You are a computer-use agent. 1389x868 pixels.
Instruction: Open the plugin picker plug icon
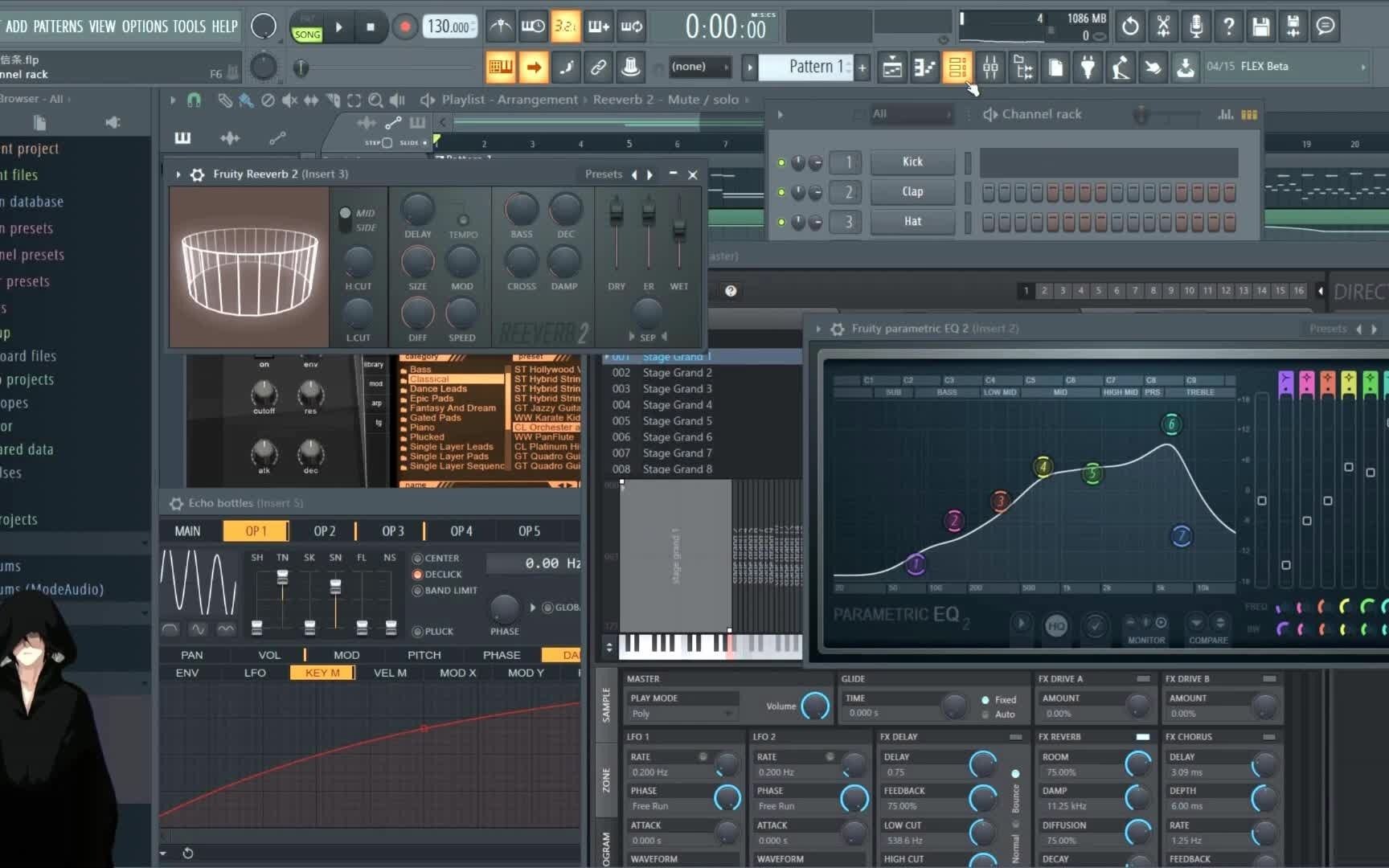pyautogui.click(x=1088, y=68)
